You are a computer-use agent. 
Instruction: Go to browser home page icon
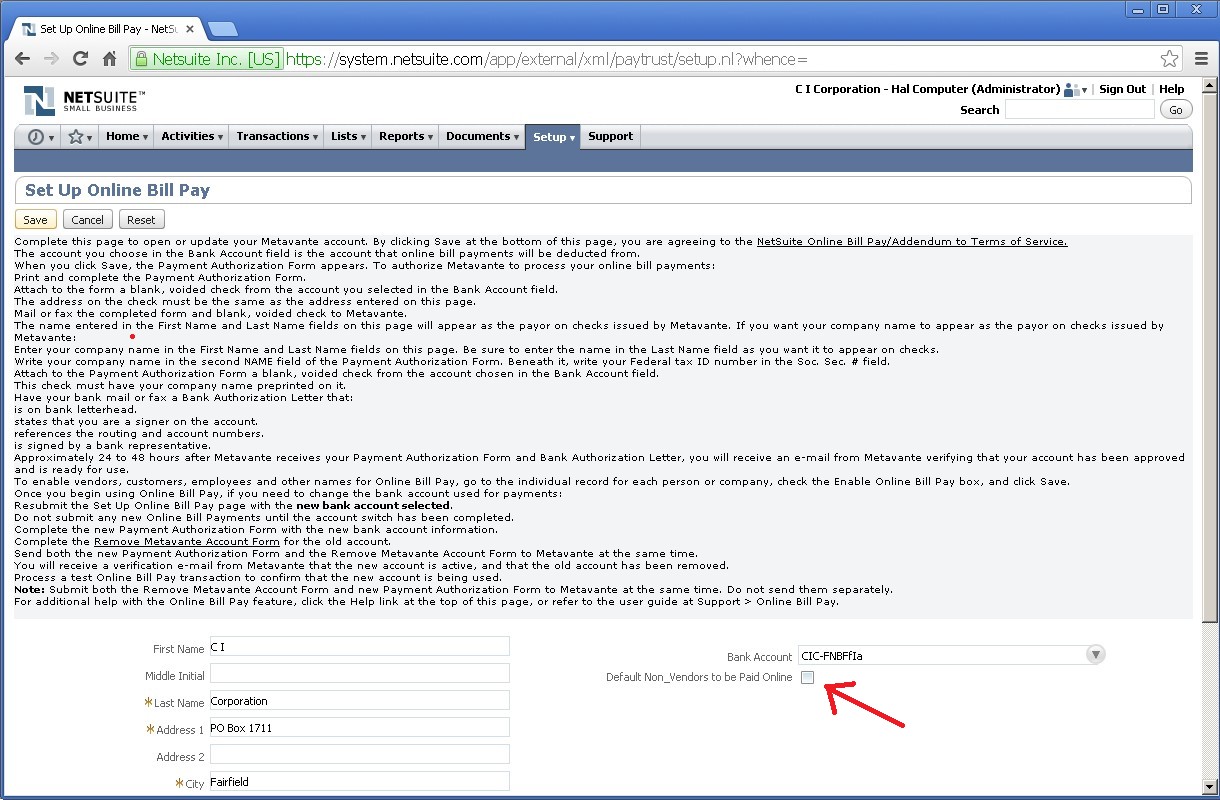(x=111, y=59)
